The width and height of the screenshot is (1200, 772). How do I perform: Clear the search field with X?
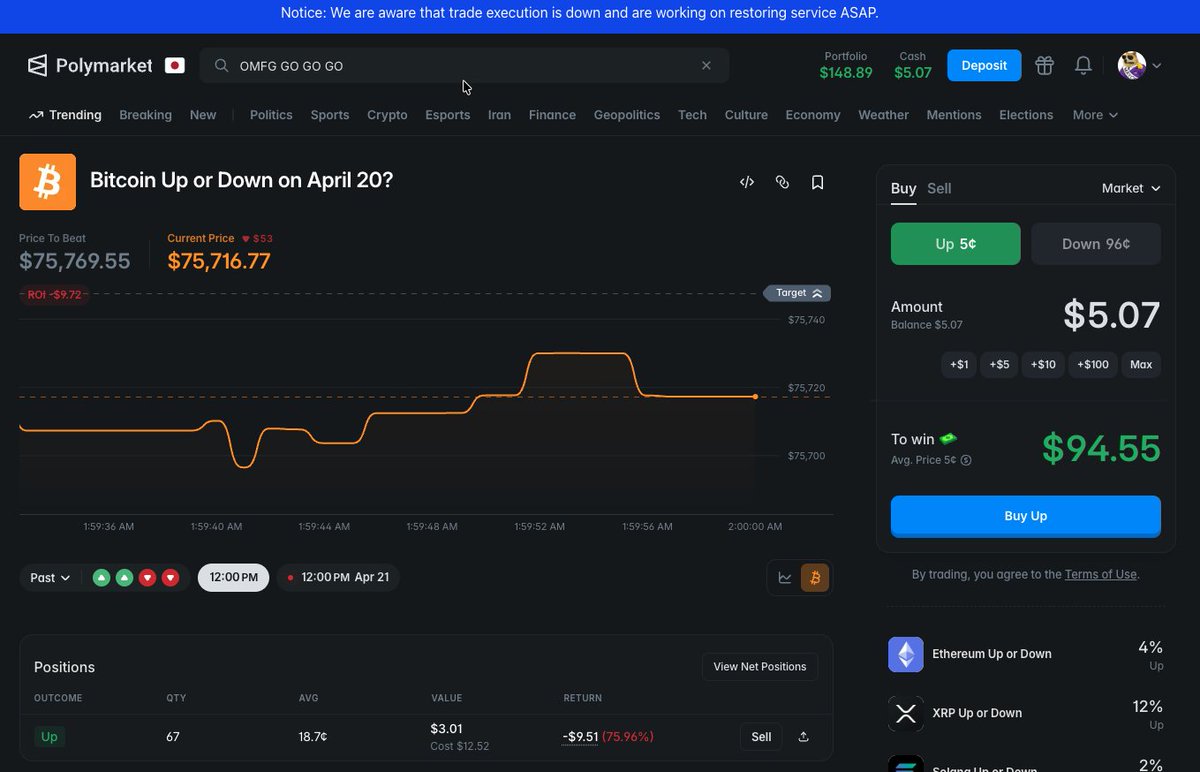(x=706, y=66)
